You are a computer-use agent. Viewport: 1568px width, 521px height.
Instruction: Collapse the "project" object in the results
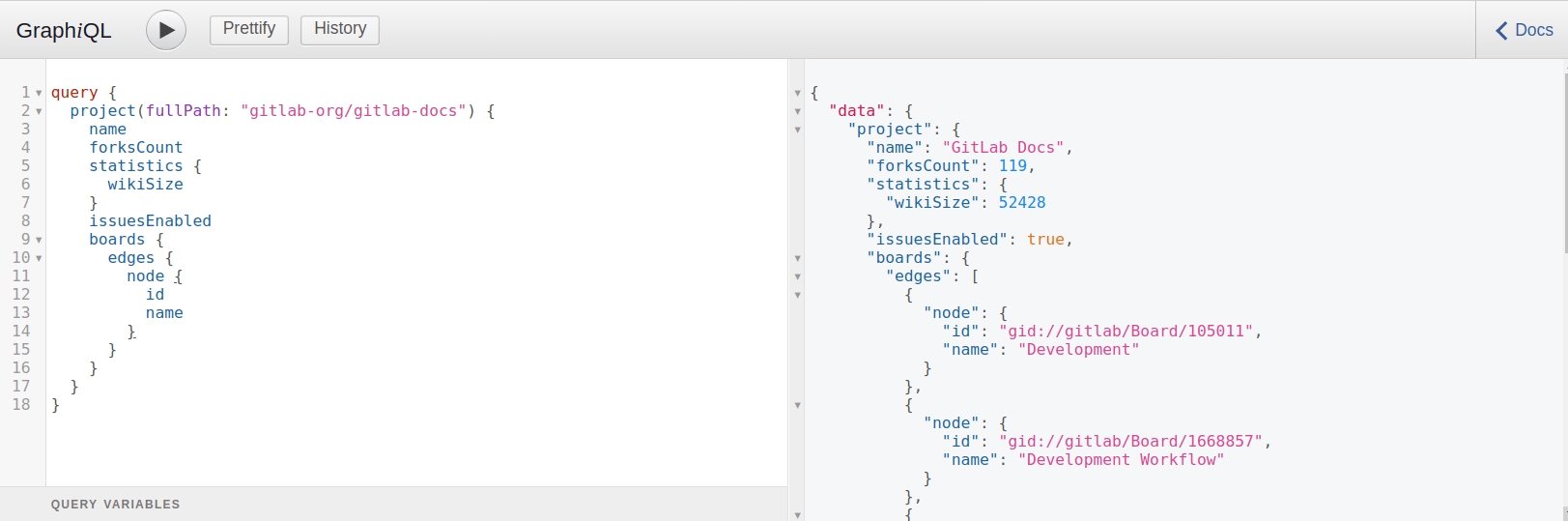(798, 130)
